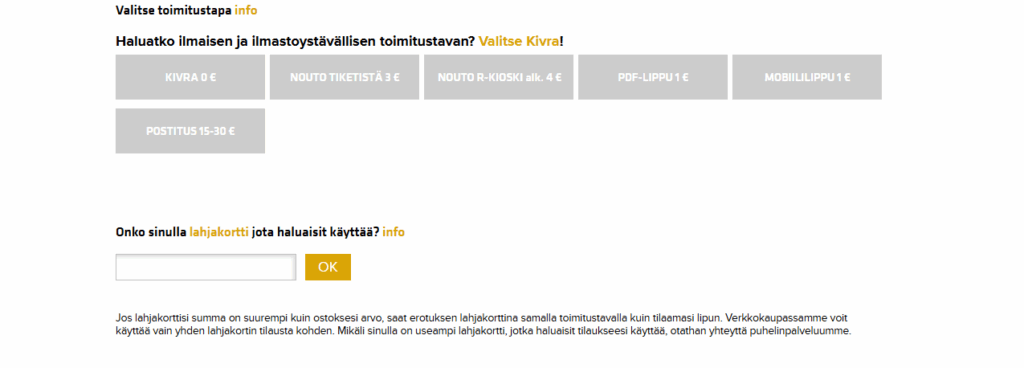This screenshot has height=368, width=1024.
Task: Open the lahjakortti link
Action: tap(219, 232)
